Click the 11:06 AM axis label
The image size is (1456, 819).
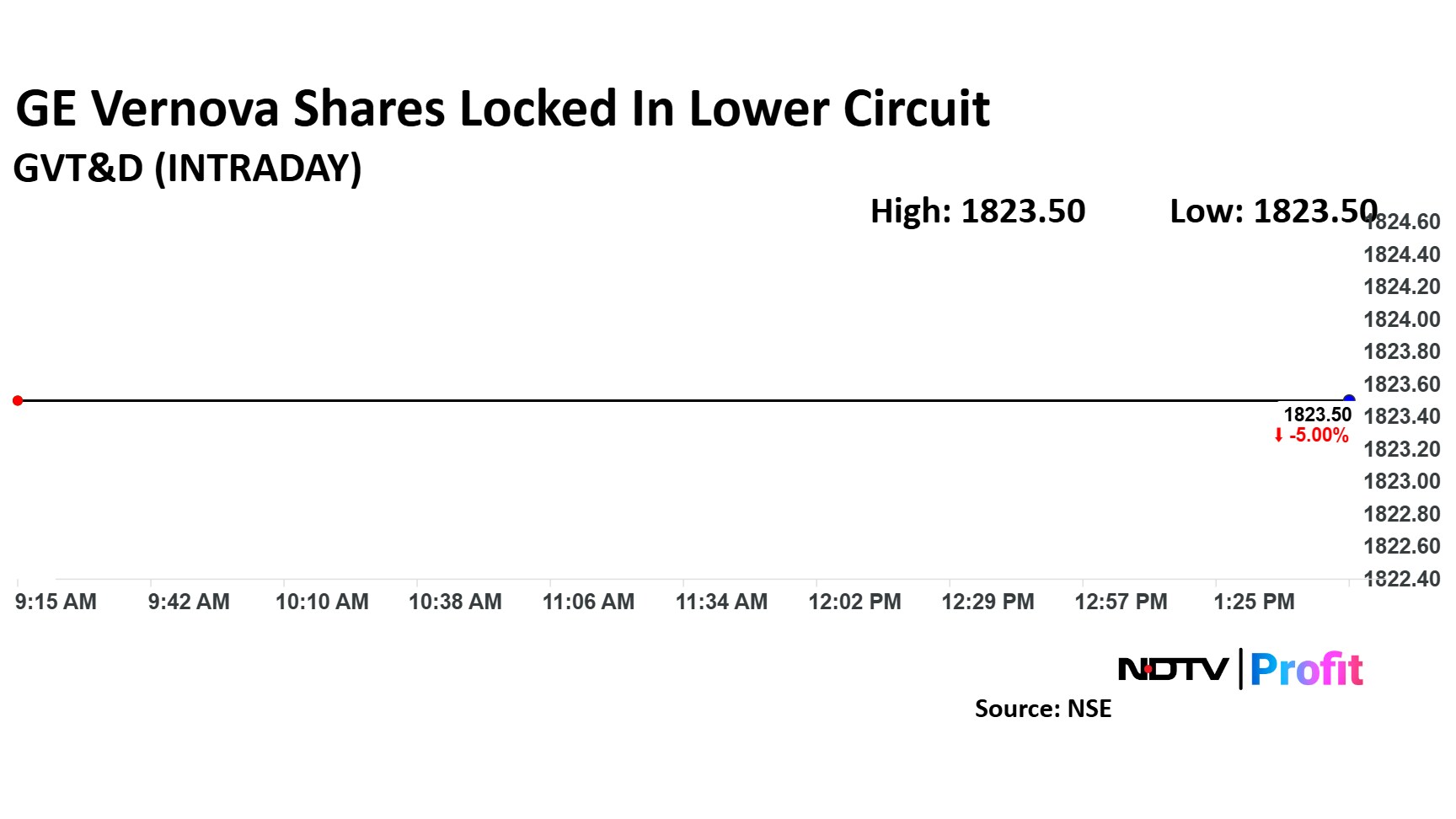[x=588, y=602]
